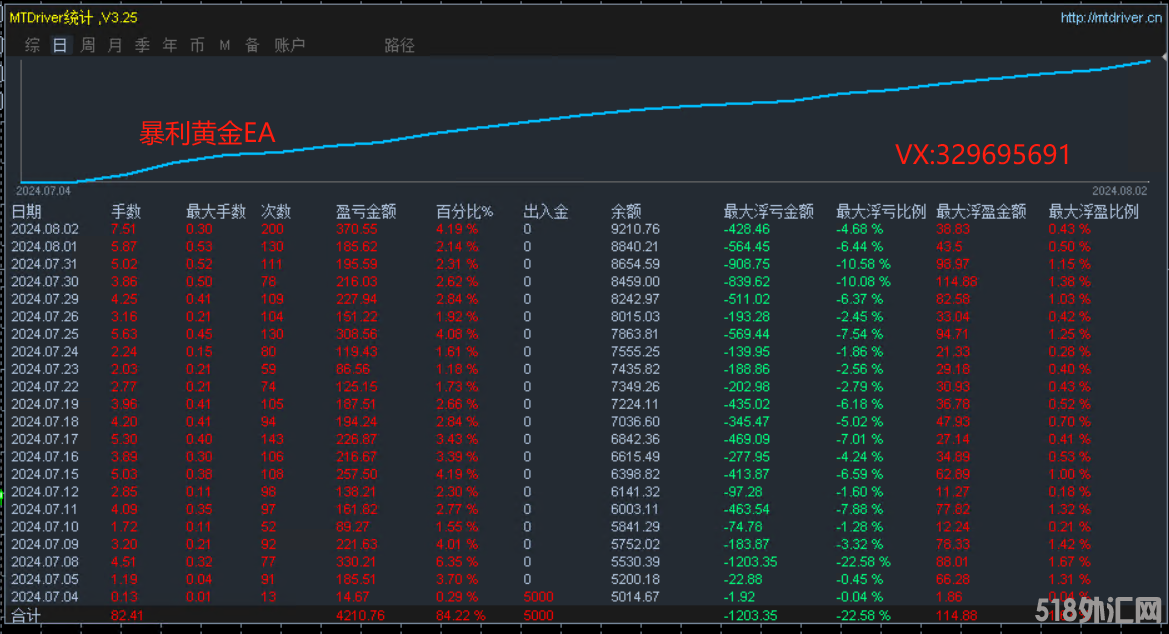
Task: Click the 日期 column header
Action: [x=26, y=212]
